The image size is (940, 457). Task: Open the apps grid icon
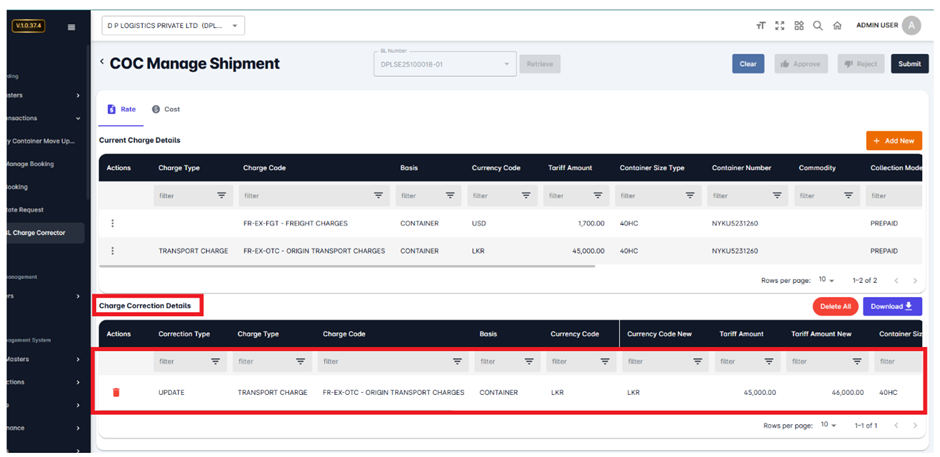pyautogui.click(x=799, y=26)
